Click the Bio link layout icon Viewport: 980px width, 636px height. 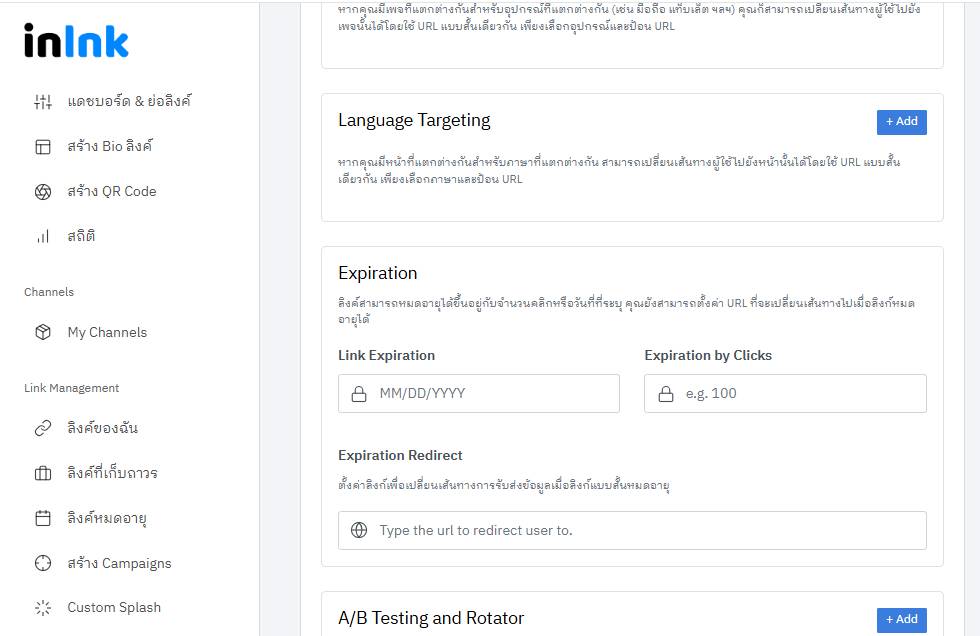click(x=43, y=147)
